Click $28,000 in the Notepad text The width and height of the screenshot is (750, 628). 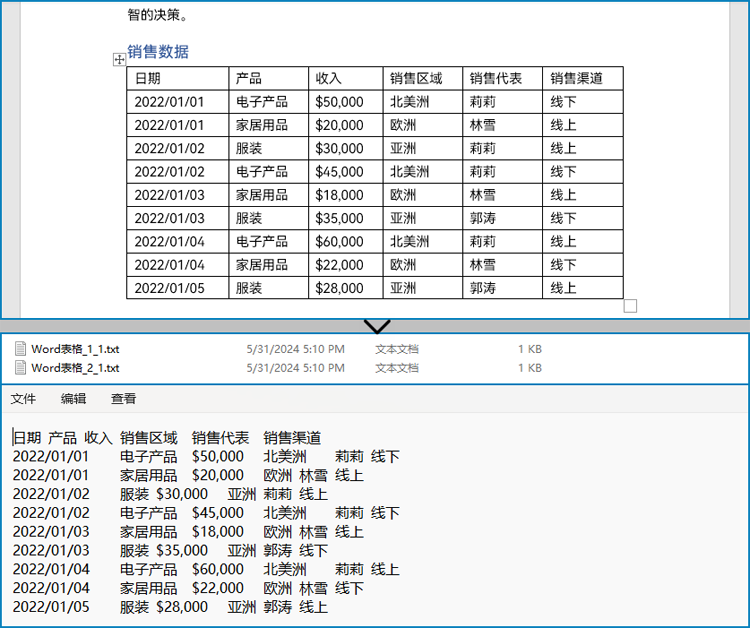pos(182,607)
